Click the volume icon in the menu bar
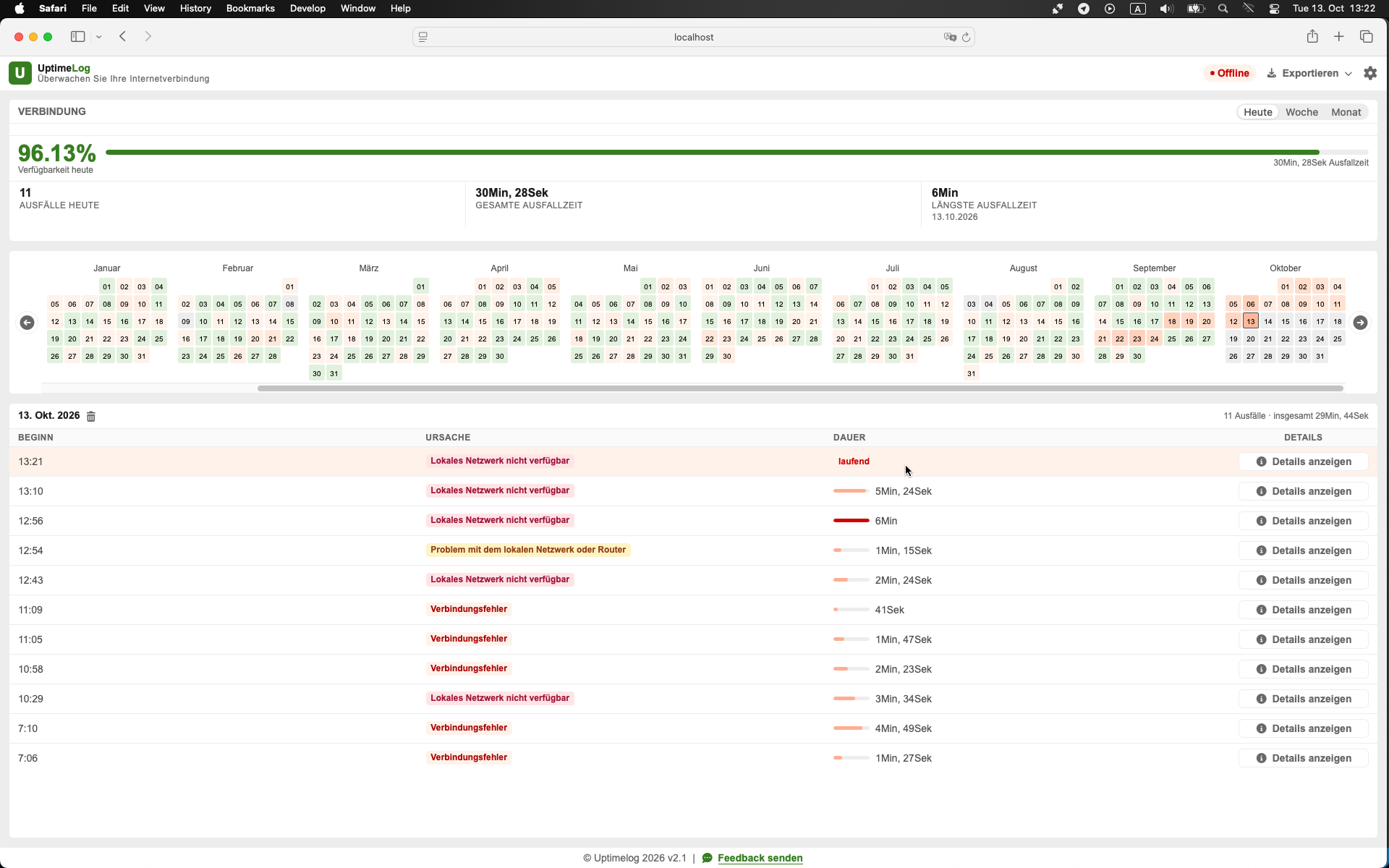1389x868 pixels. pyautogui.click(x=1166, y=9)
